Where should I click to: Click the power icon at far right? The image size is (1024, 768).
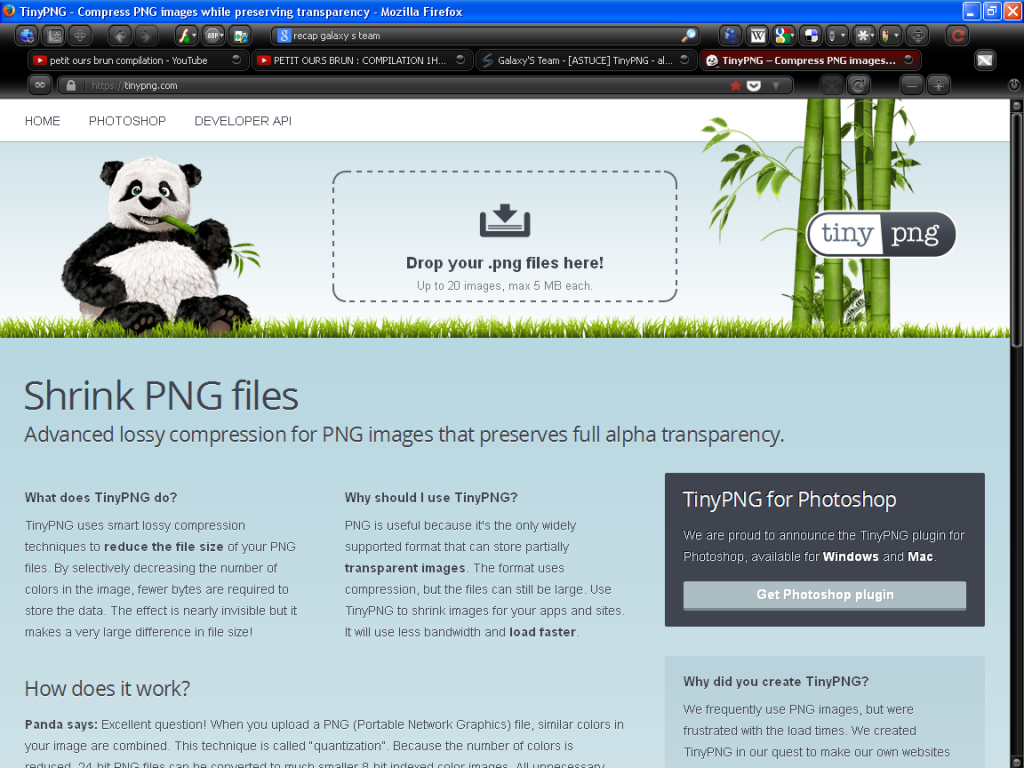coord(1014,85)
